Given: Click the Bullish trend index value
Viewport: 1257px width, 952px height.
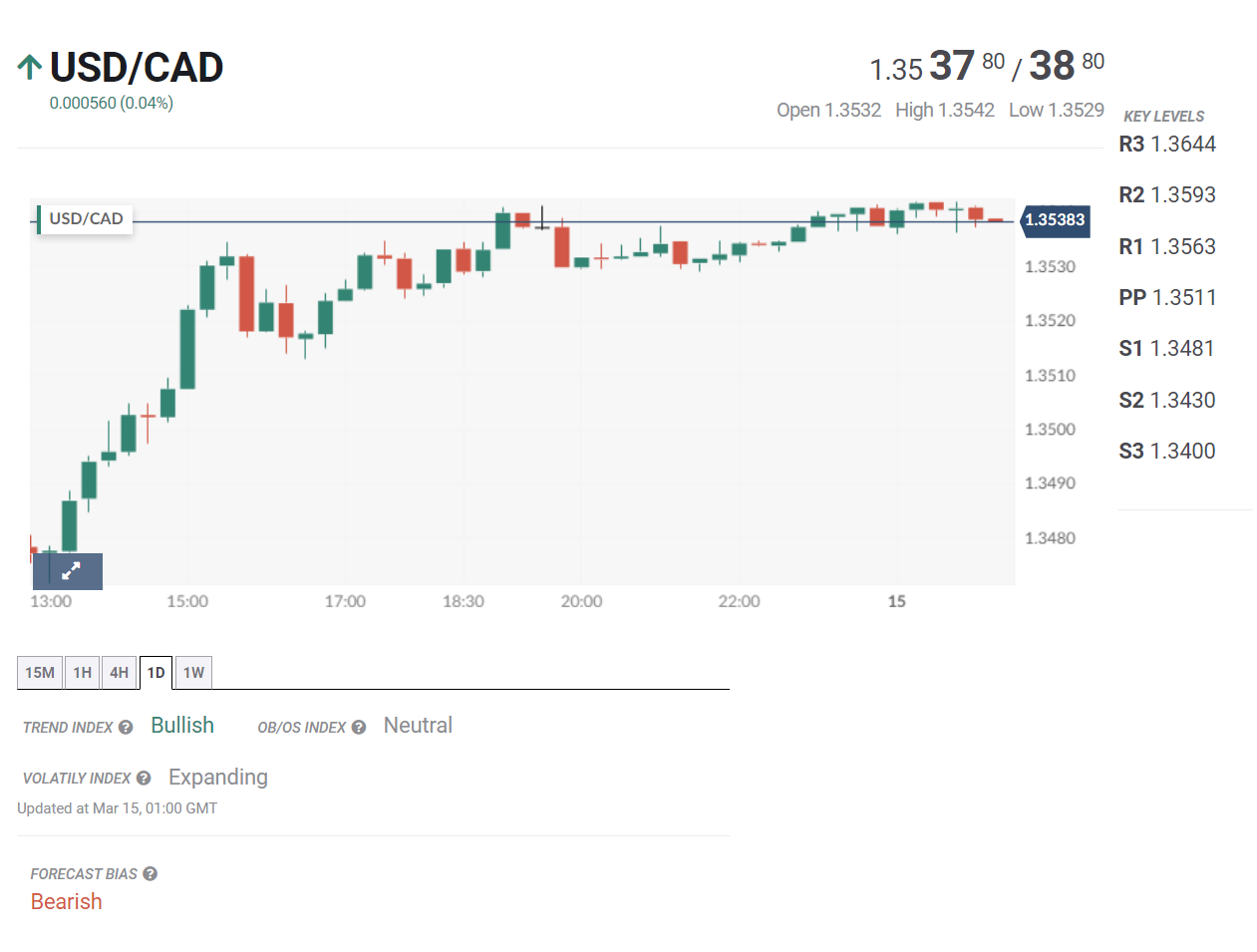Looking at the screenshot, I should click(x=182, y=726).
